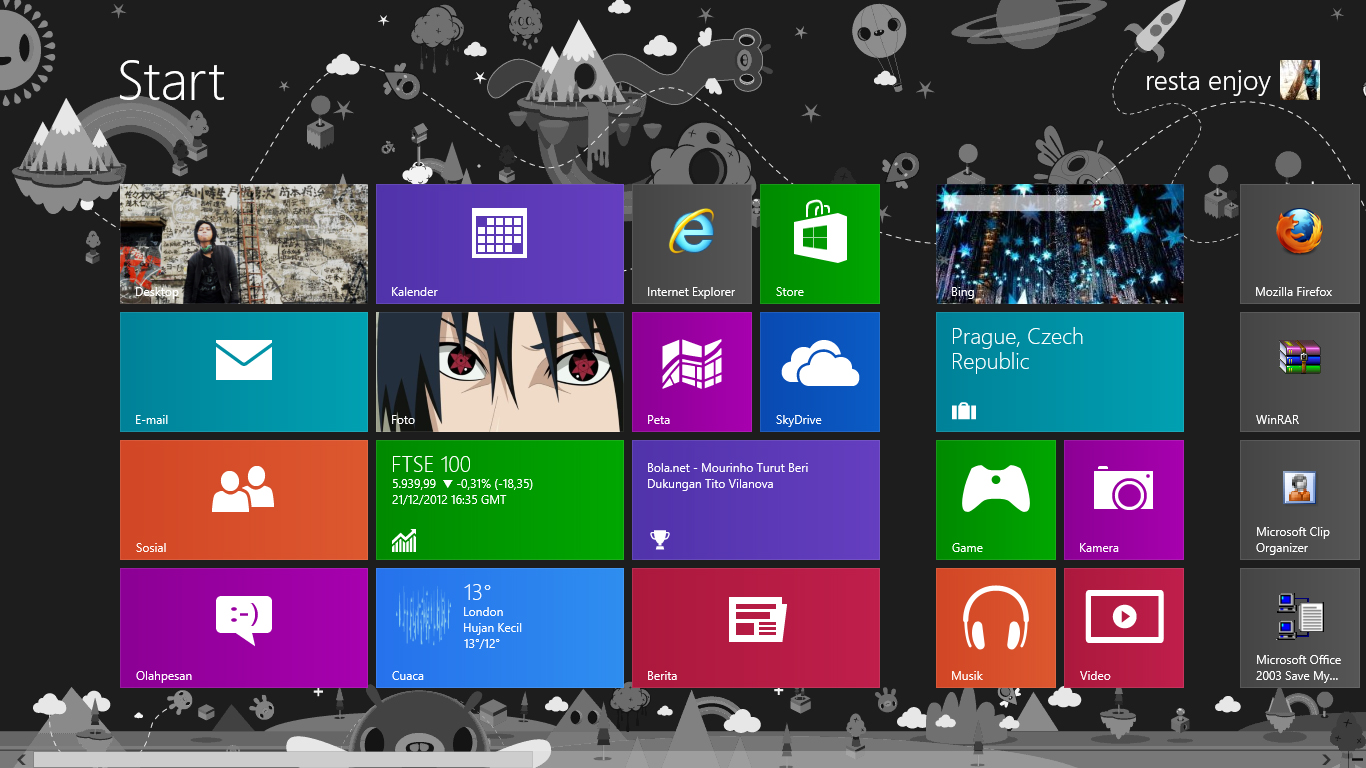Viewport: 1366px width, 768px height.
Task: Open the Sosial people tile
Action: click(244, 500)
